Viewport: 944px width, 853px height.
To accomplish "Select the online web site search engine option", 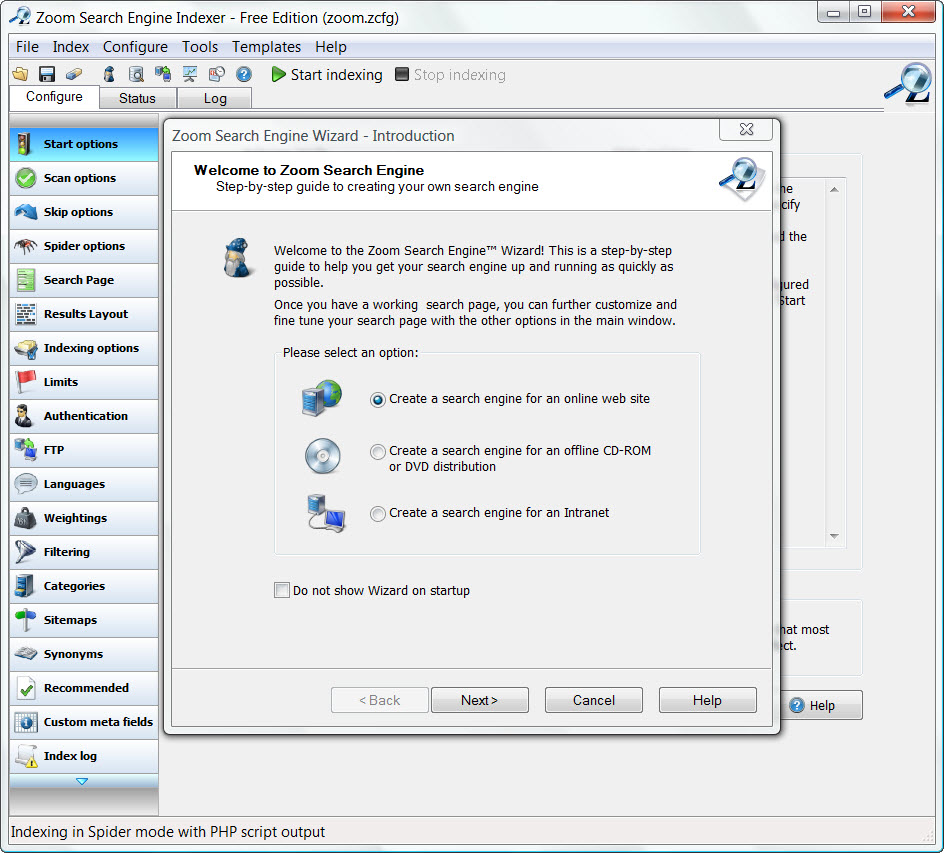I will click(x=377, y=399).
